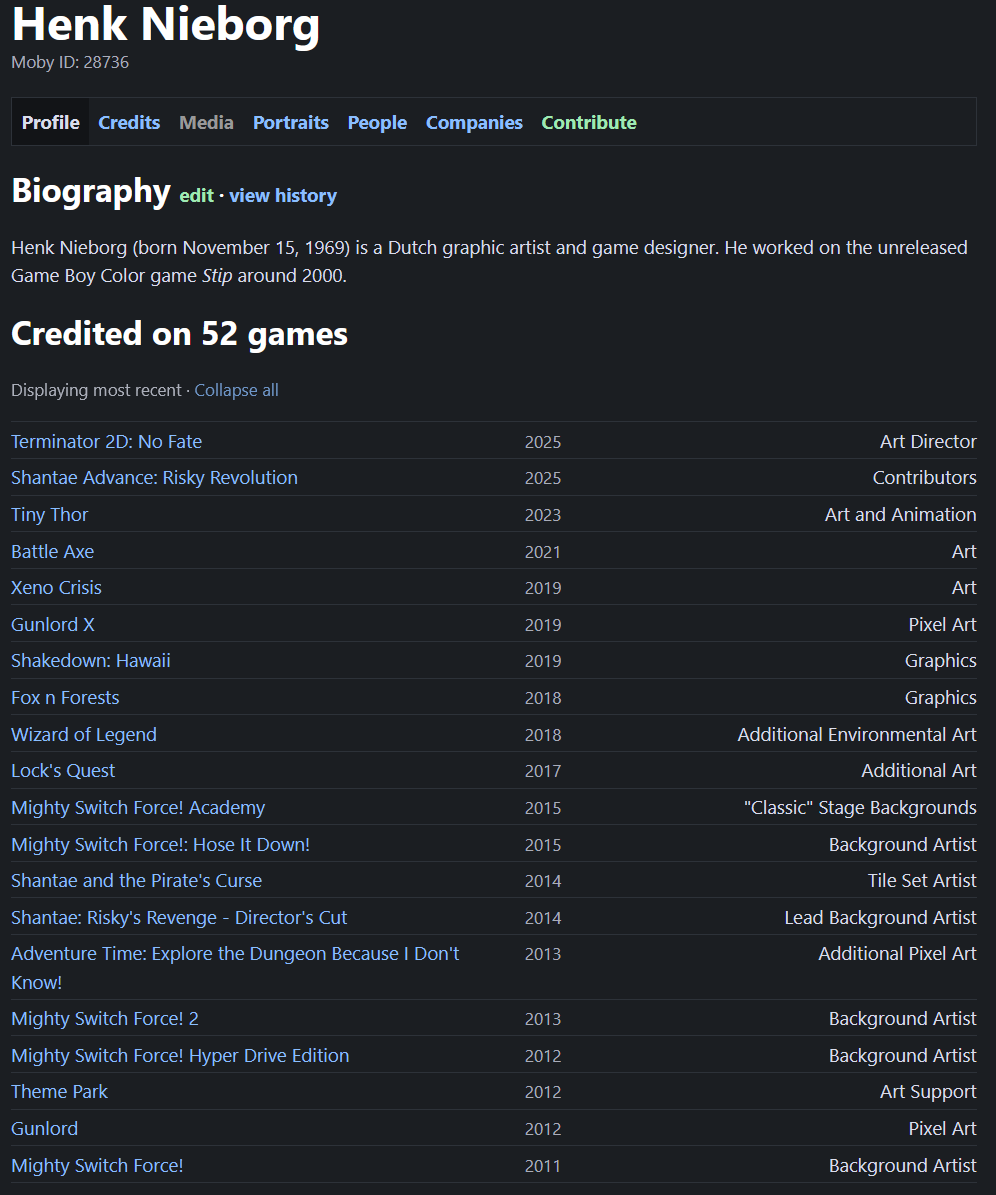Select the Media tab
Image resolution: width=996 pixels, height=1195 pixels.
[206, 122]
